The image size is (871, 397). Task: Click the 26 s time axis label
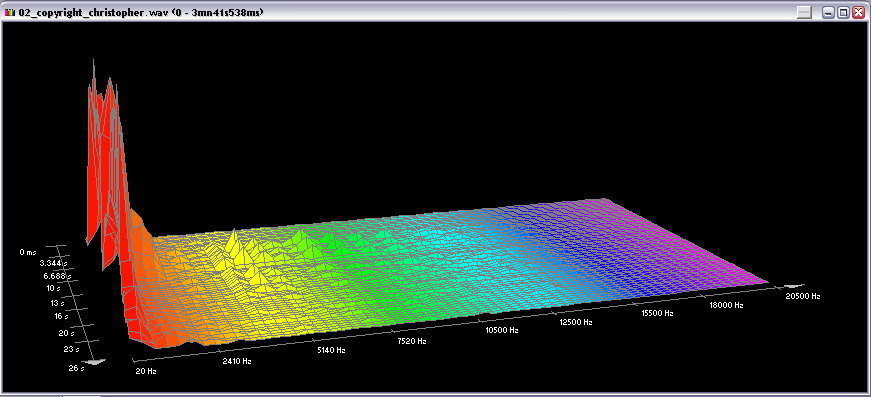click(76, 368)
